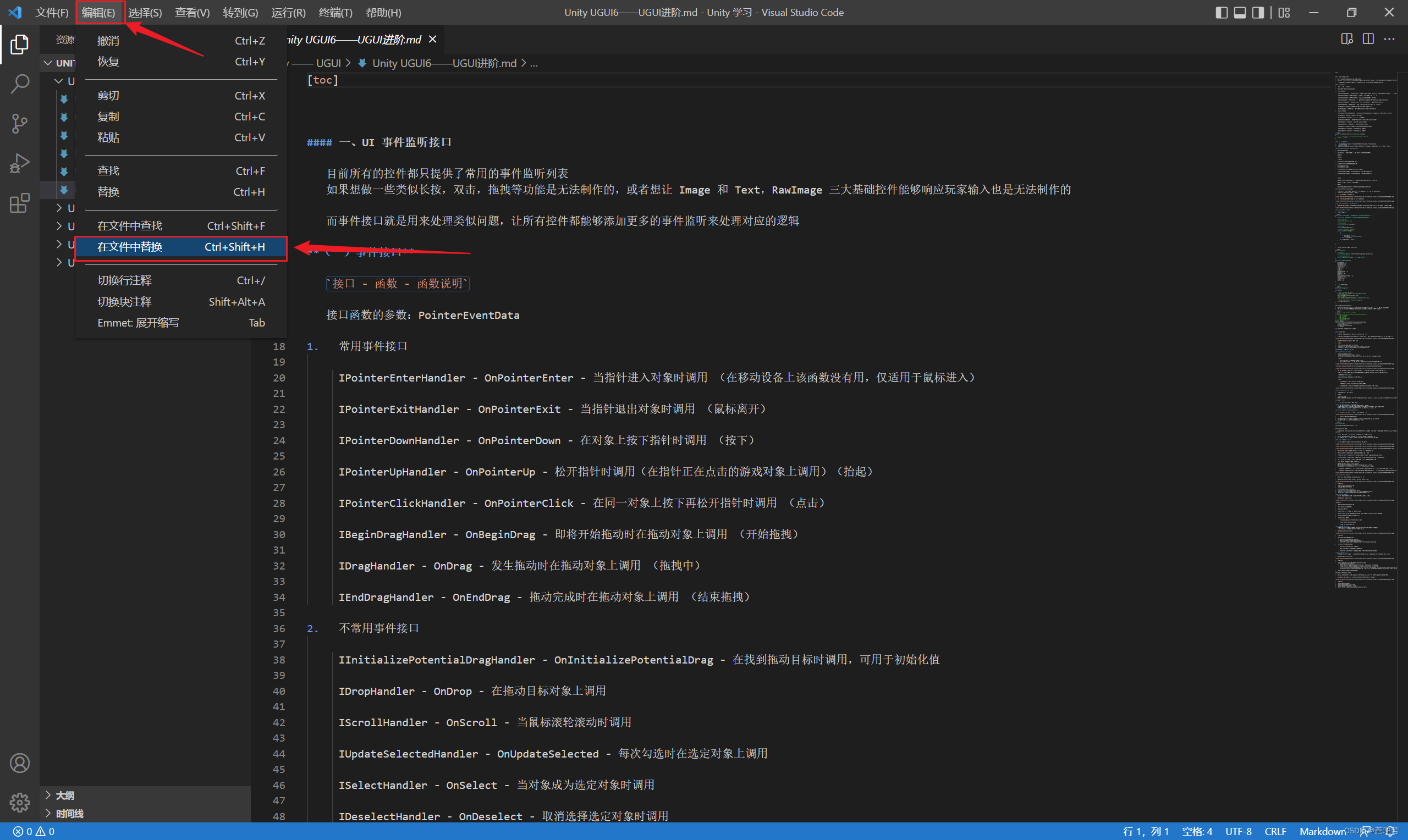The width and height of the screenshot is (1408, 840).
Task: Click the errors and warnings status indicator
Action: pyautogui.click(x=34, y=832)
